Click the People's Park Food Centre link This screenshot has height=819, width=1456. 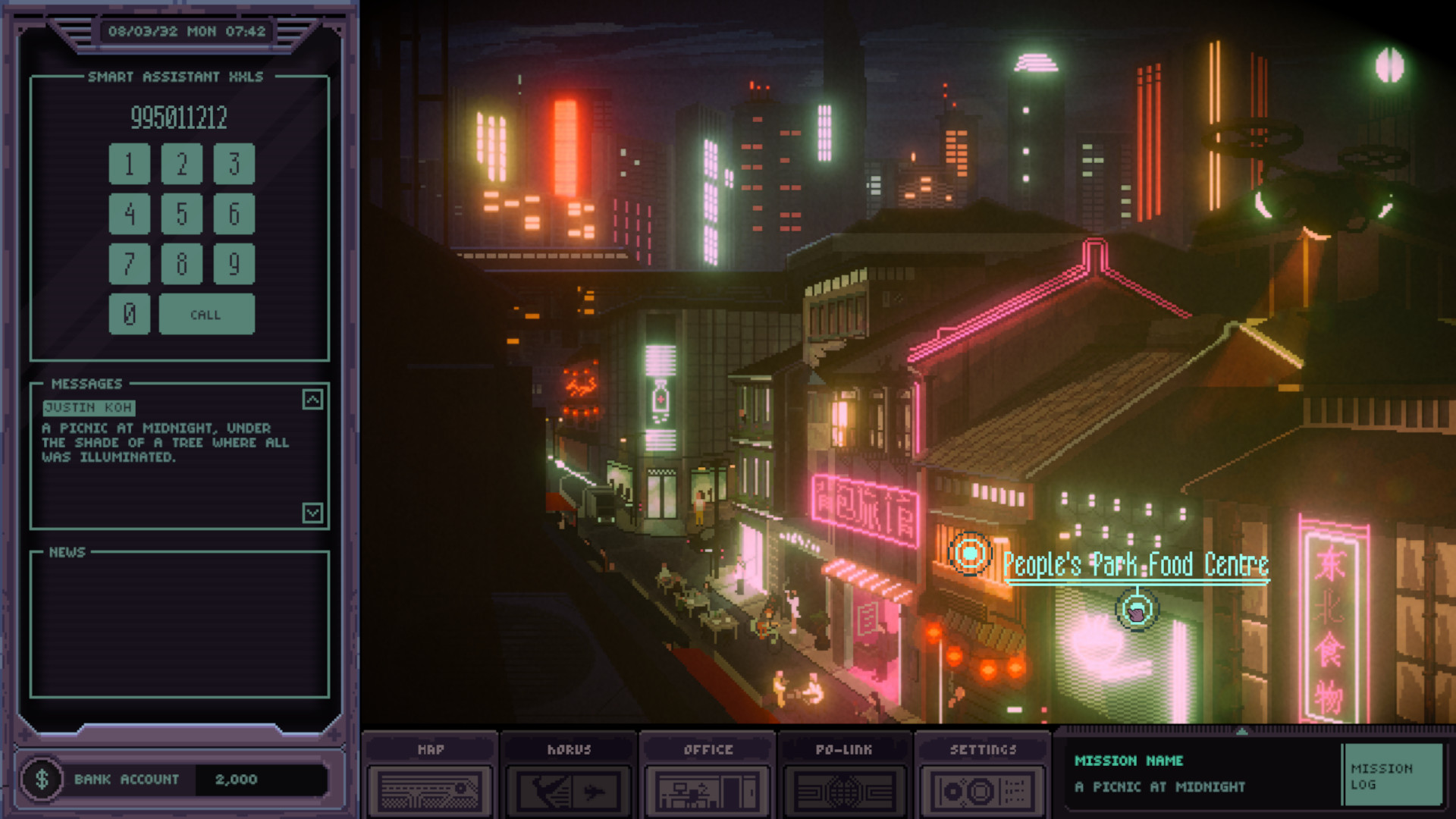click(x=1134, y=564)
